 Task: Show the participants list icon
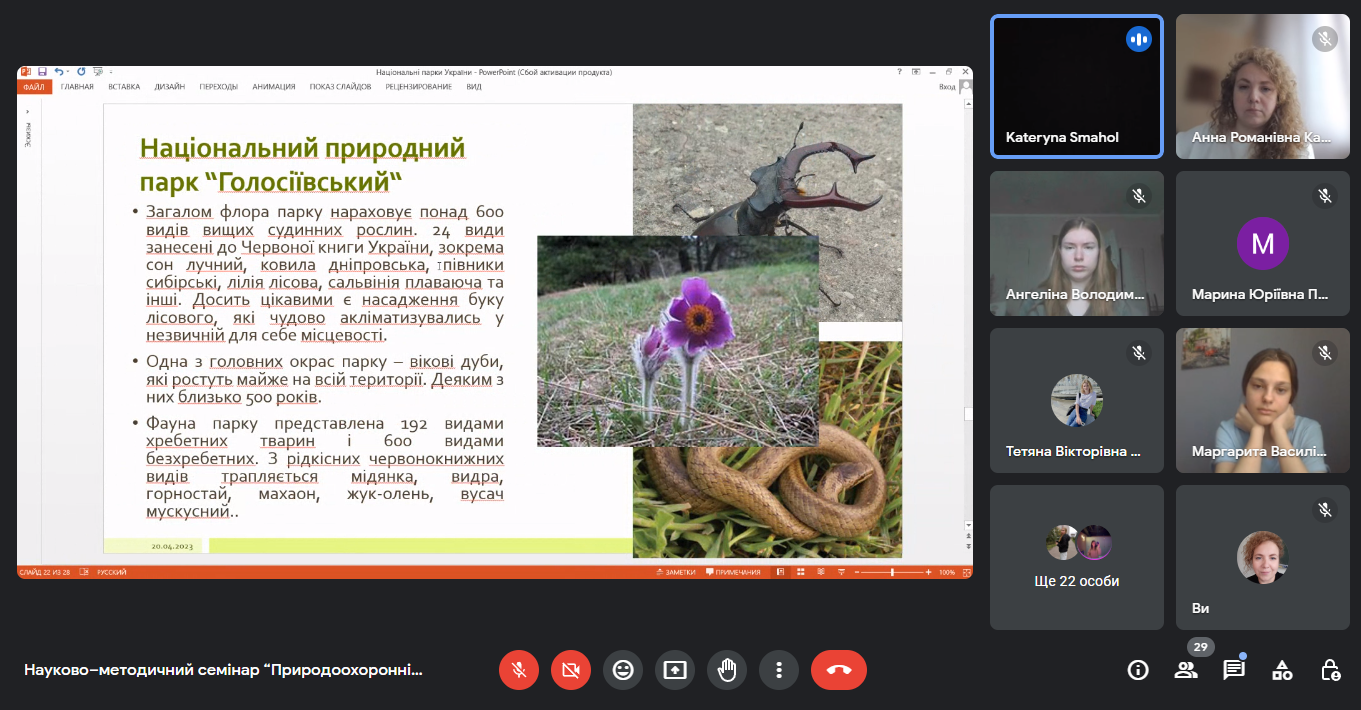(x=1186, y=670)
